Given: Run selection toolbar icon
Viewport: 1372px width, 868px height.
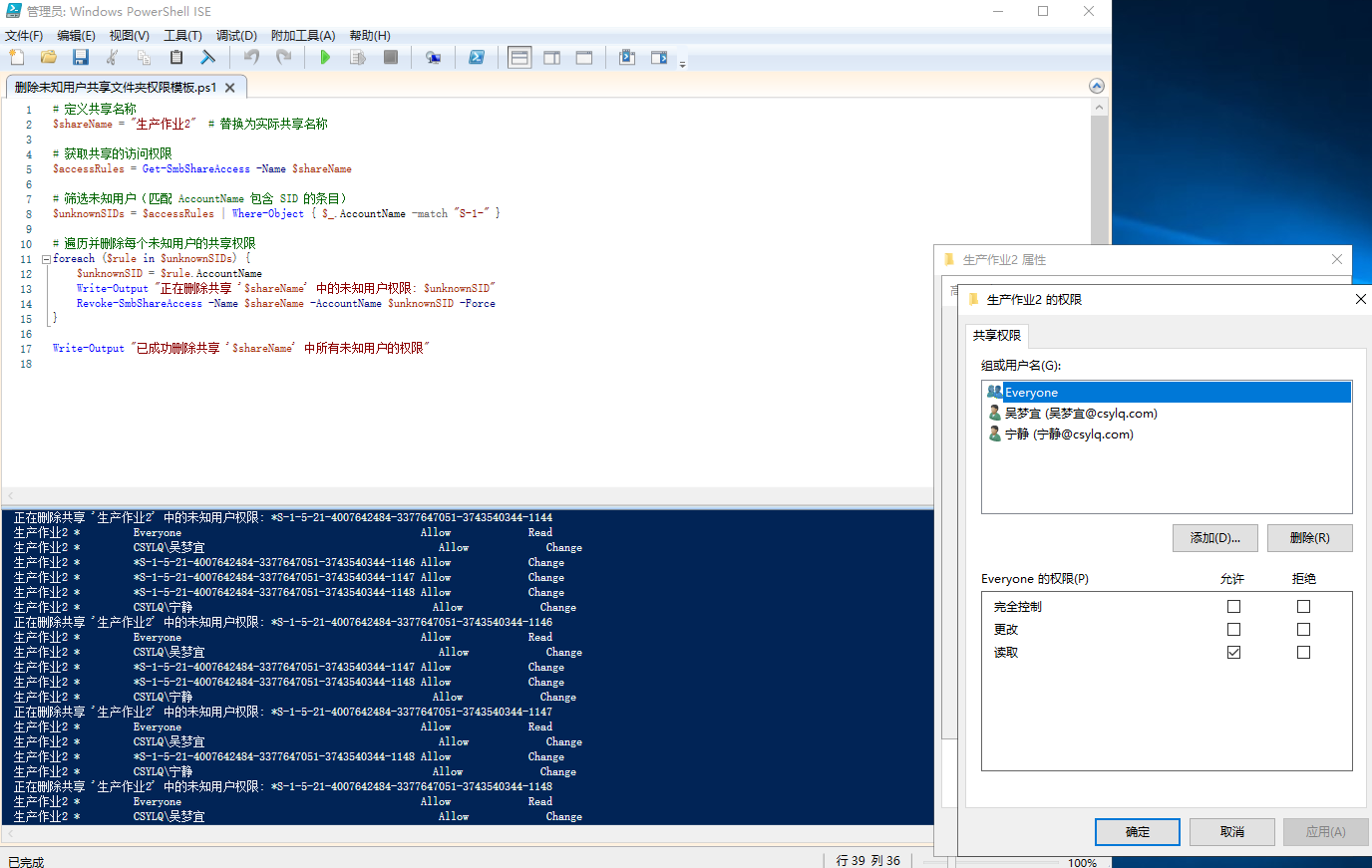Looking at the screenshot, I should [x=358, y=58].
